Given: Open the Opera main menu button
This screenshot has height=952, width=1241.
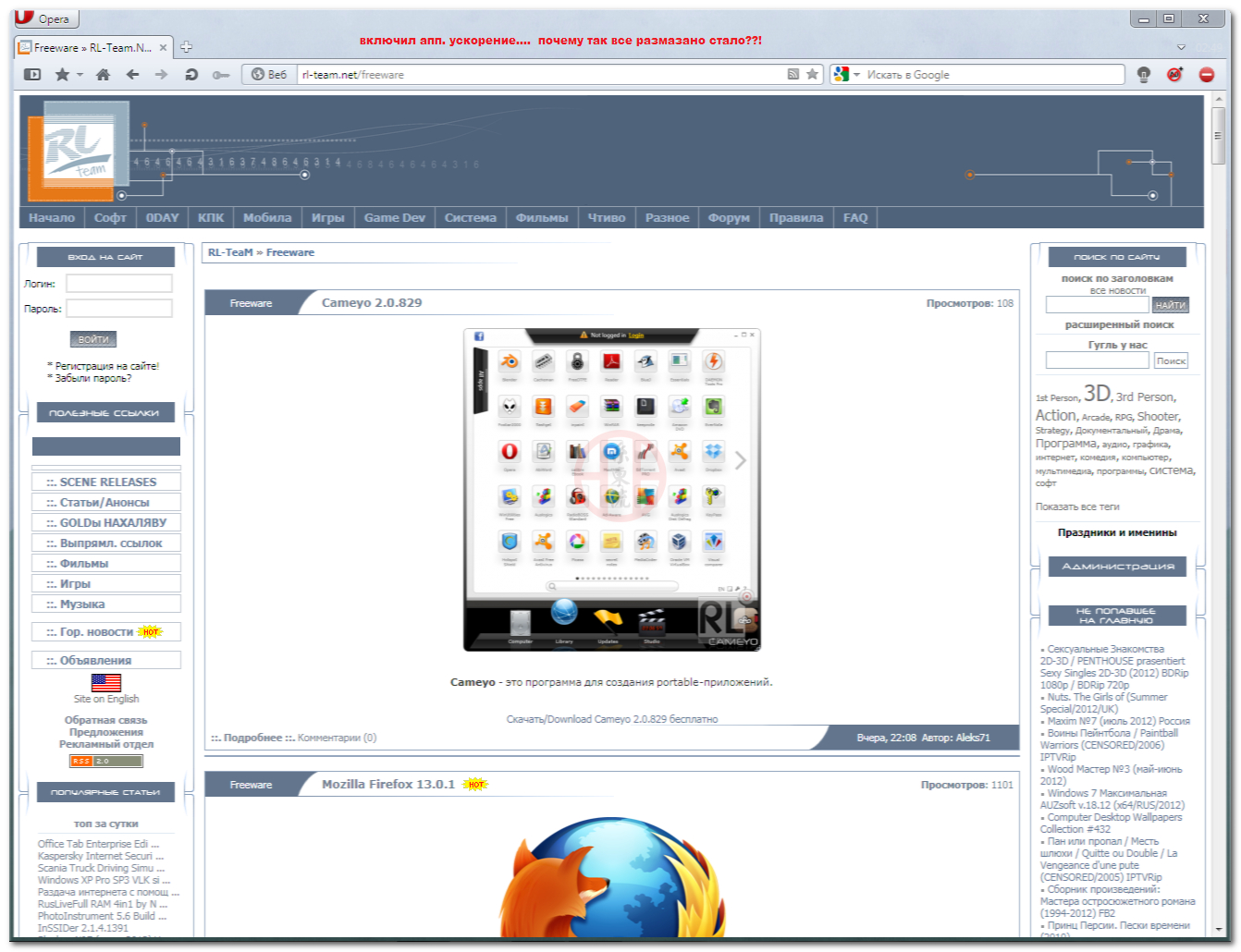Looking at the screenshot, I should pyautogui.click(x=46, y=18).
